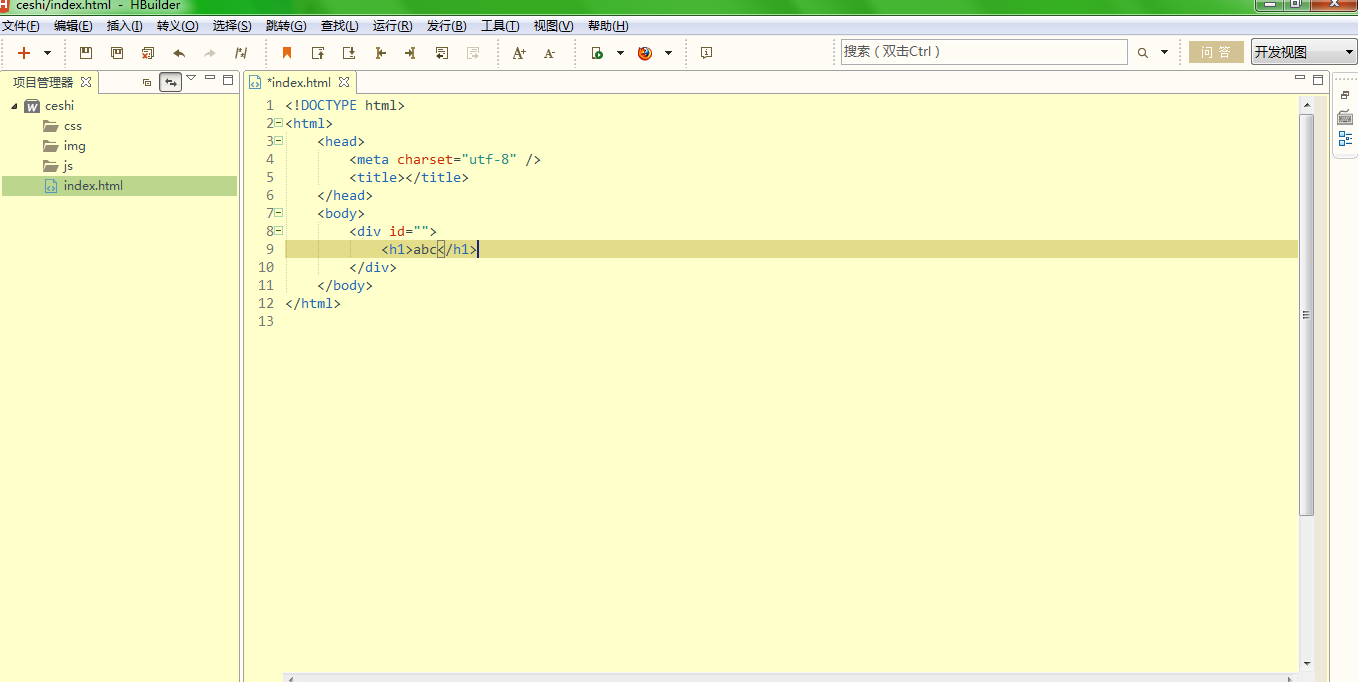Open the 查找(L) menu
1358x682 pixels.
[x=340, y=26]
